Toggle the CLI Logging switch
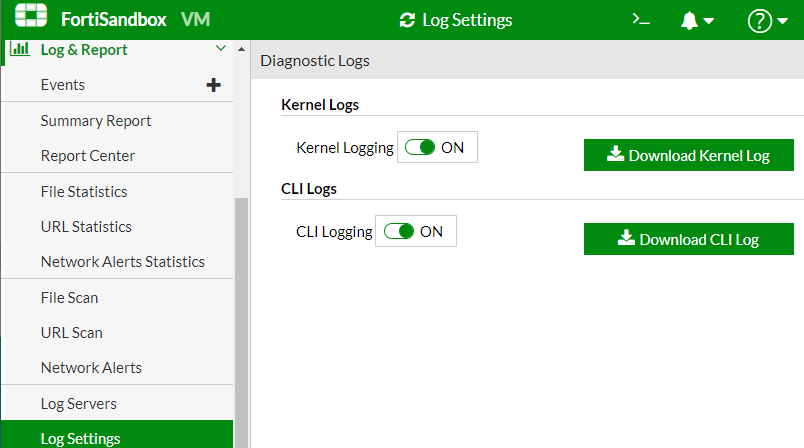Image resolution: width=804 pixels, height=448 pixels. tap(399, 231)
